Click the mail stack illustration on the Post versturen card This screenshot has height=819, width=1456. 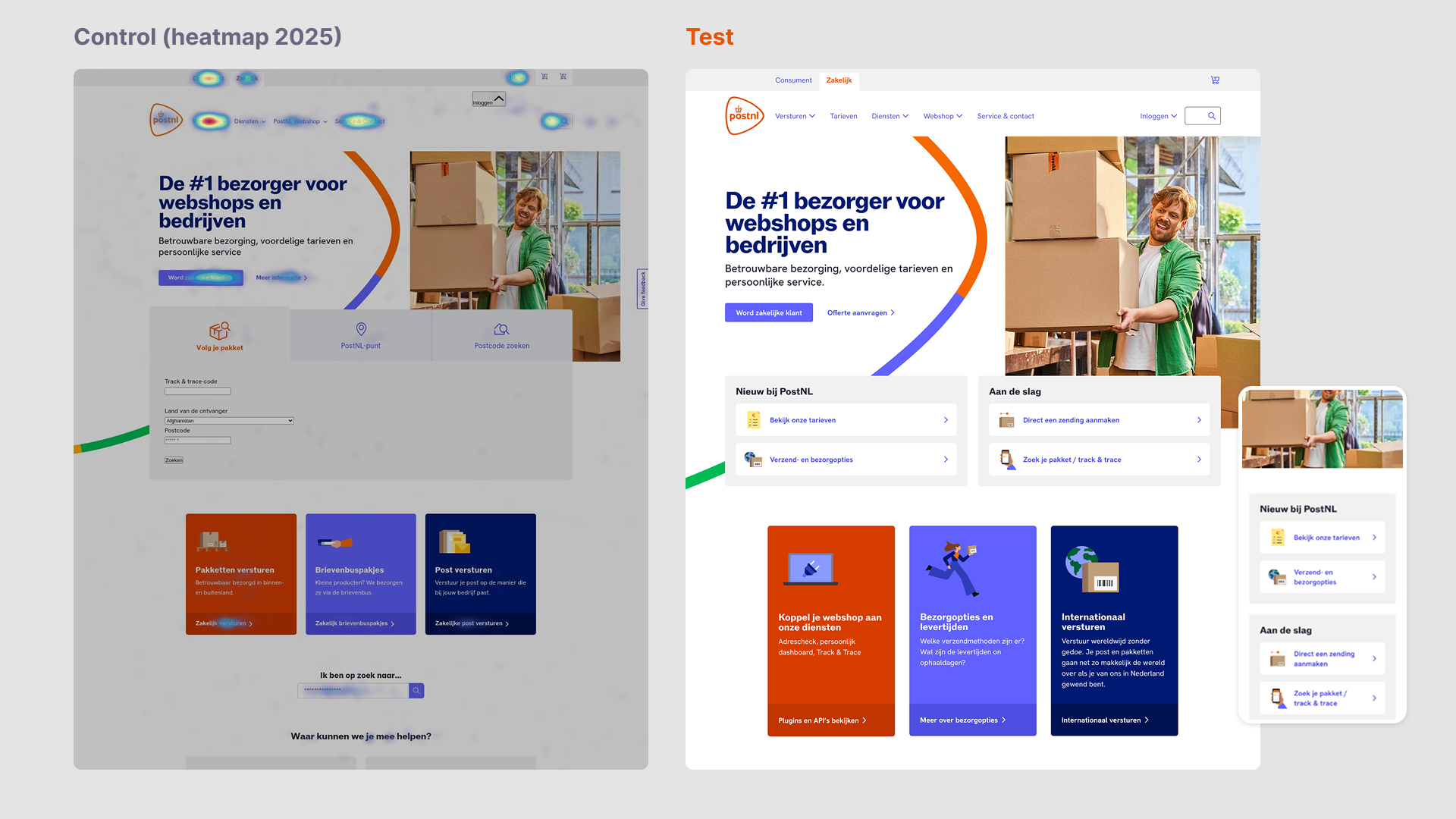click(x=454, y=541)
